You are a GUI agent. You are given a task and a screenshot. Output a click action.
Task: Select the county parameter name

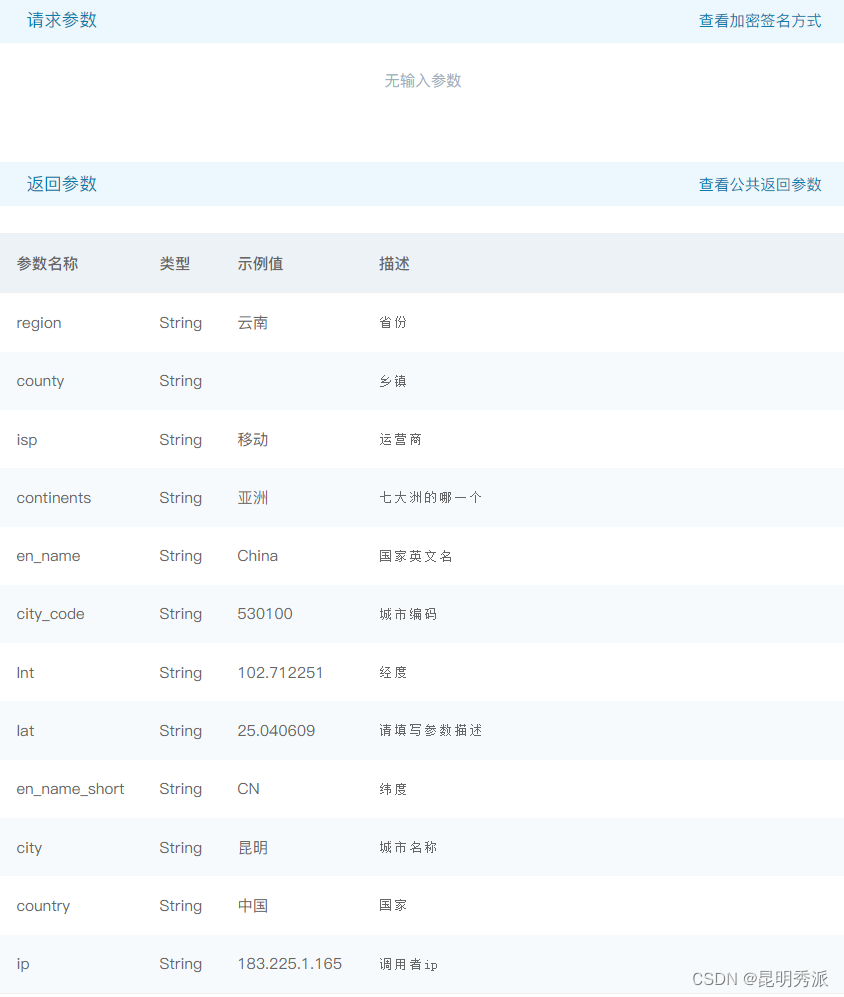pyautogui.click(x=40, y=382)
